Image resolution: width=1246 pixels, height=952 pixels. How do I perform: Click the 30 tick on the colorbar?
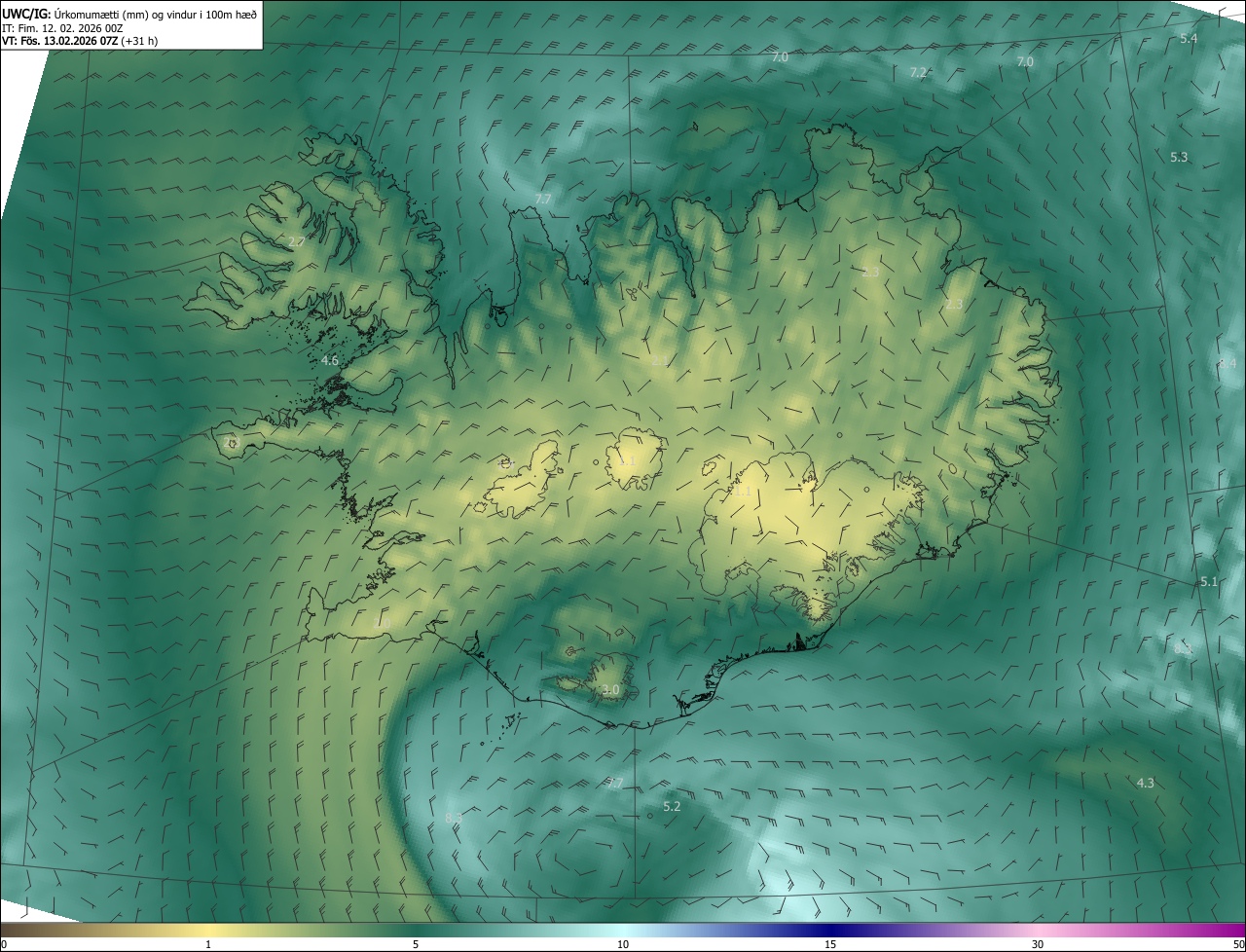tap(1038, 944)
